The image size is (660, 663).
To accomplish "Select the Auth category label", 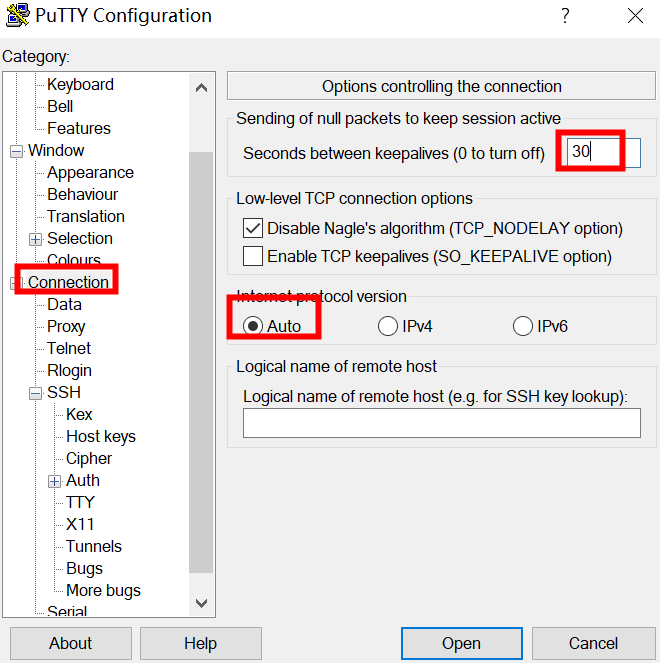I will [83, 480].
